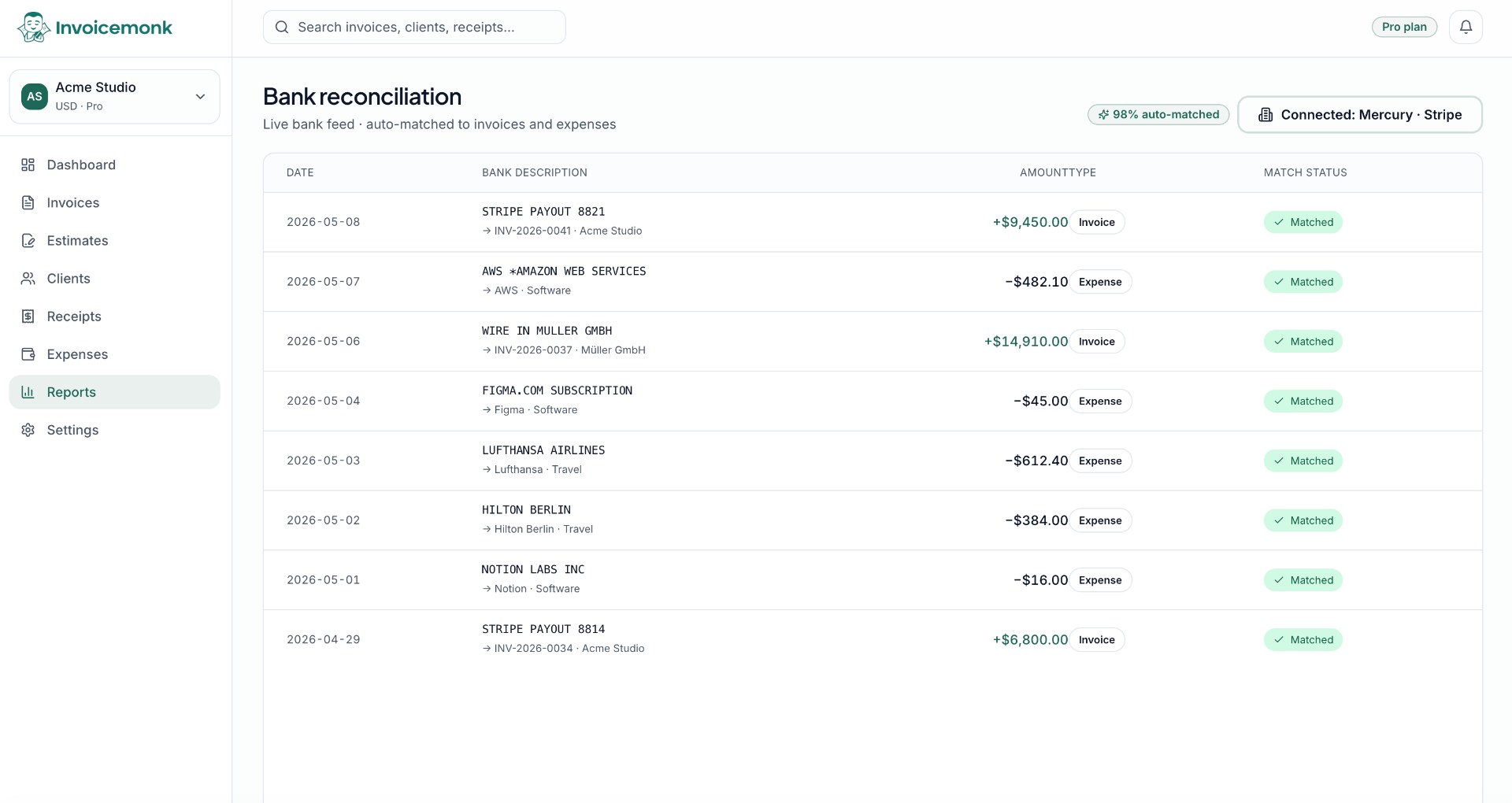Click the Reports bar chart icon
The image size is (1512, 803).
click(28, 391)
